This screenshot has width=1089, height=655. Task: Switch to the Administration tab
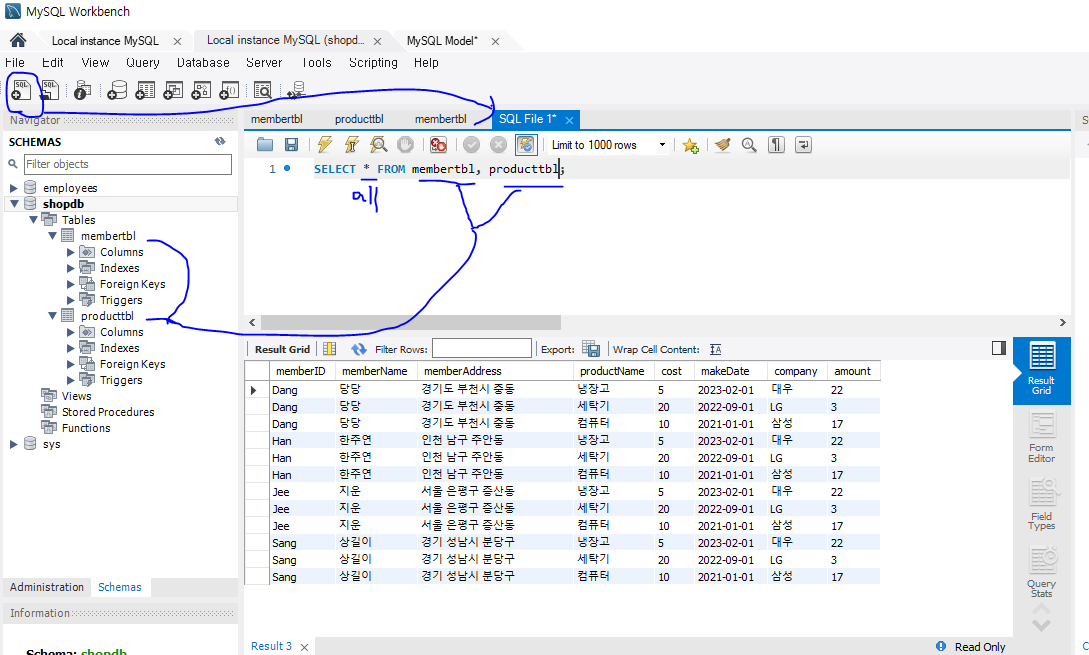[x=47, y=587]
